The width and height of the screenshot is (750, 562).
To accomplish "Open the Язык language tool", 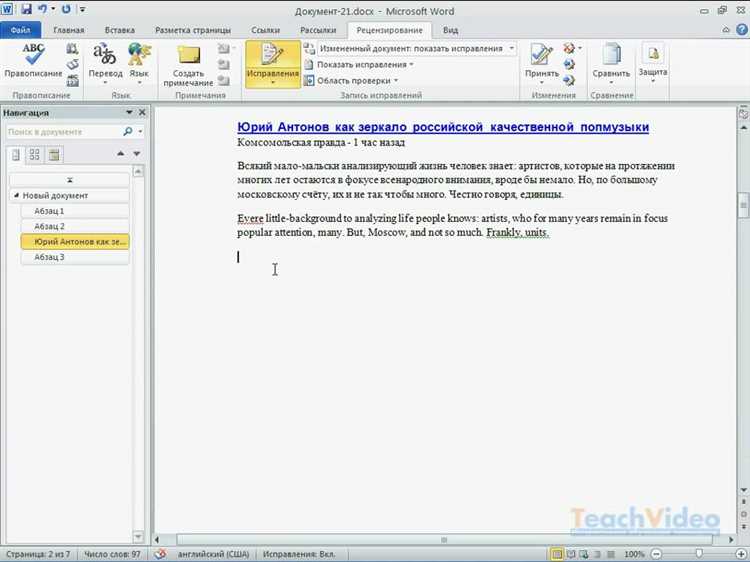I will pos(139,64).
